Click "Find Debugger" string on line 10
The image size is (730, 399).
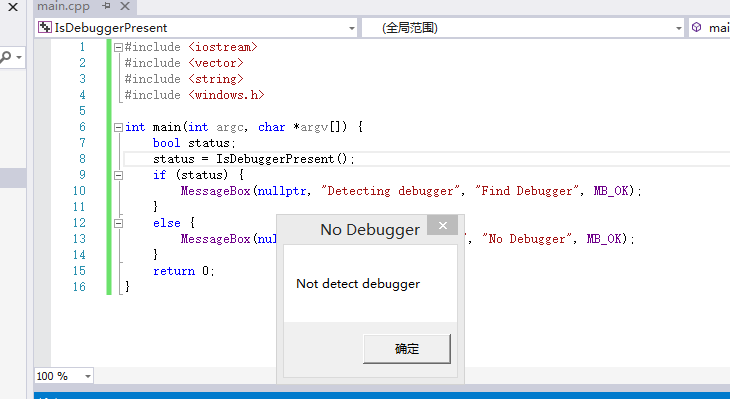[x=527, y=191]
